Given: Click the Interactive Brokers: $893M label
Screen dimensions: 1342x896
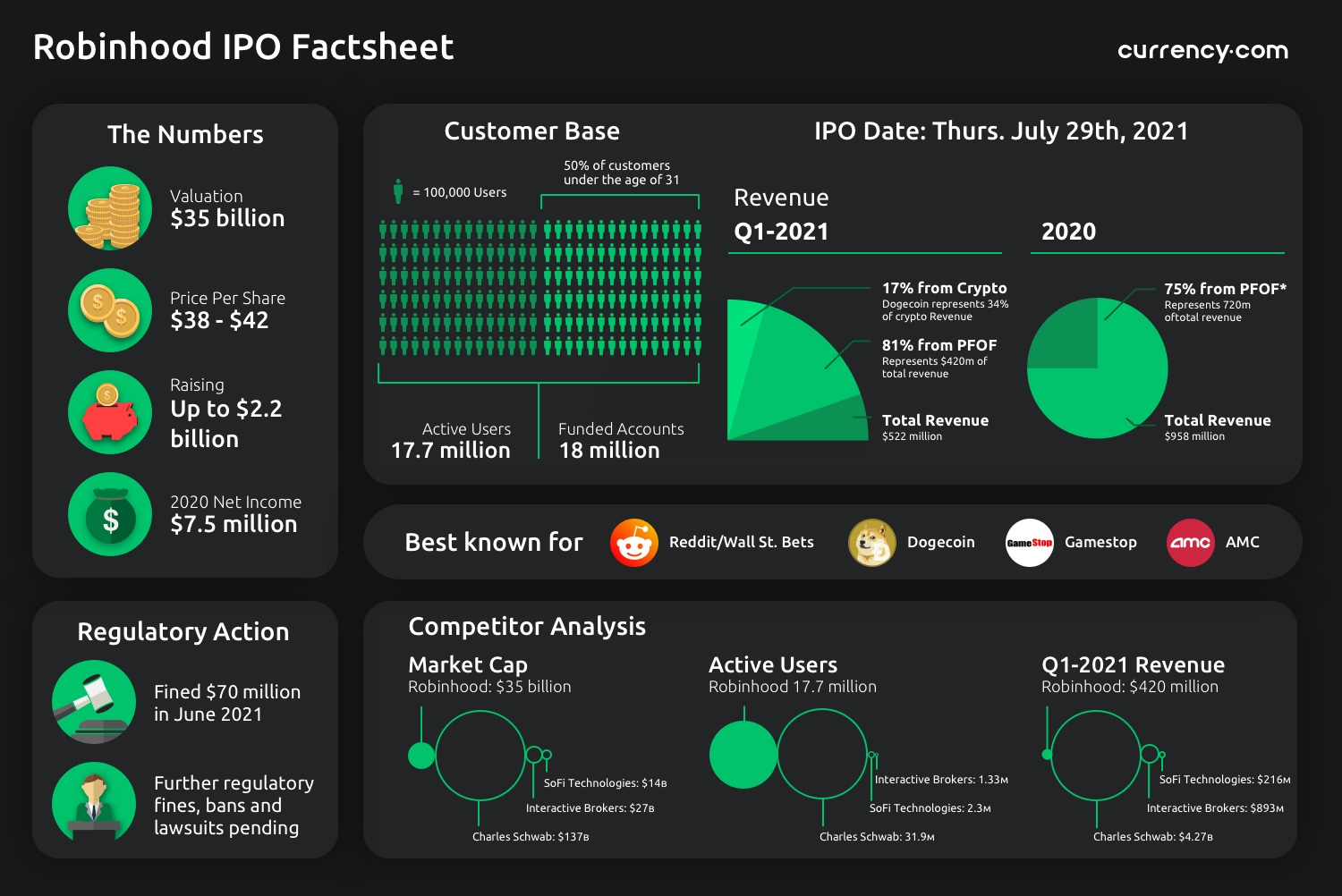Looking at the screenshot, I should click(1215, 808).
